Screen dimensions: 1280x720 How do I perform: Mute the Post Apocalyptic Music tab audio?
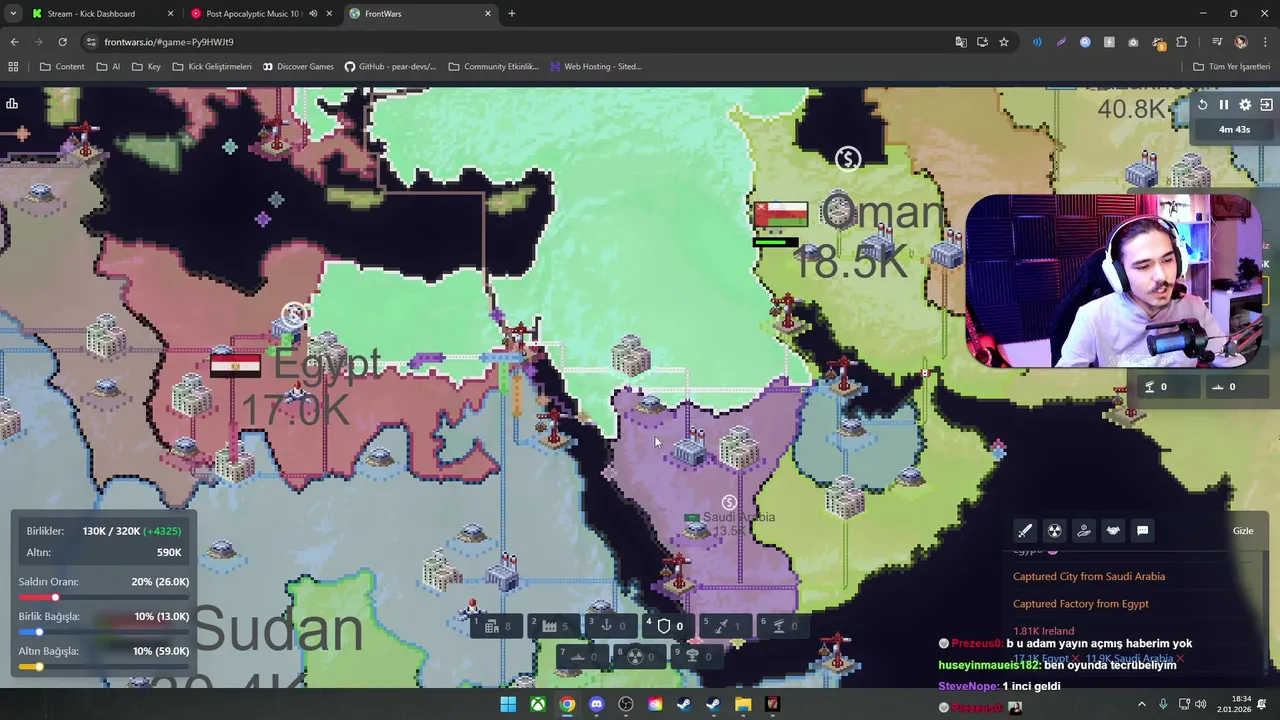coord(313,14)
